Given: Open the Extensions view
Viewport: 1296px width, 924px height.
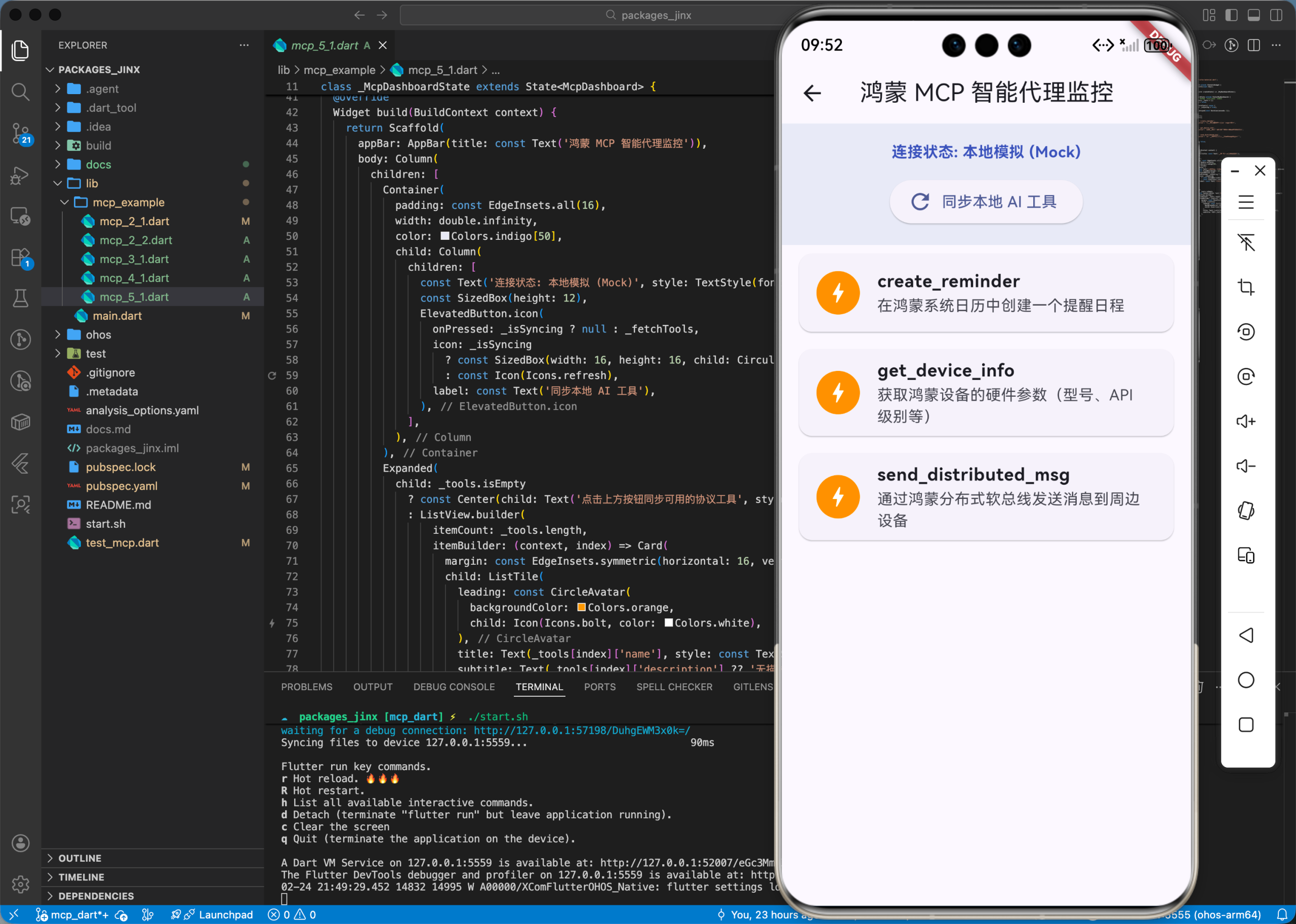Looking at the screenshot, I should click(x=20, y=257).
